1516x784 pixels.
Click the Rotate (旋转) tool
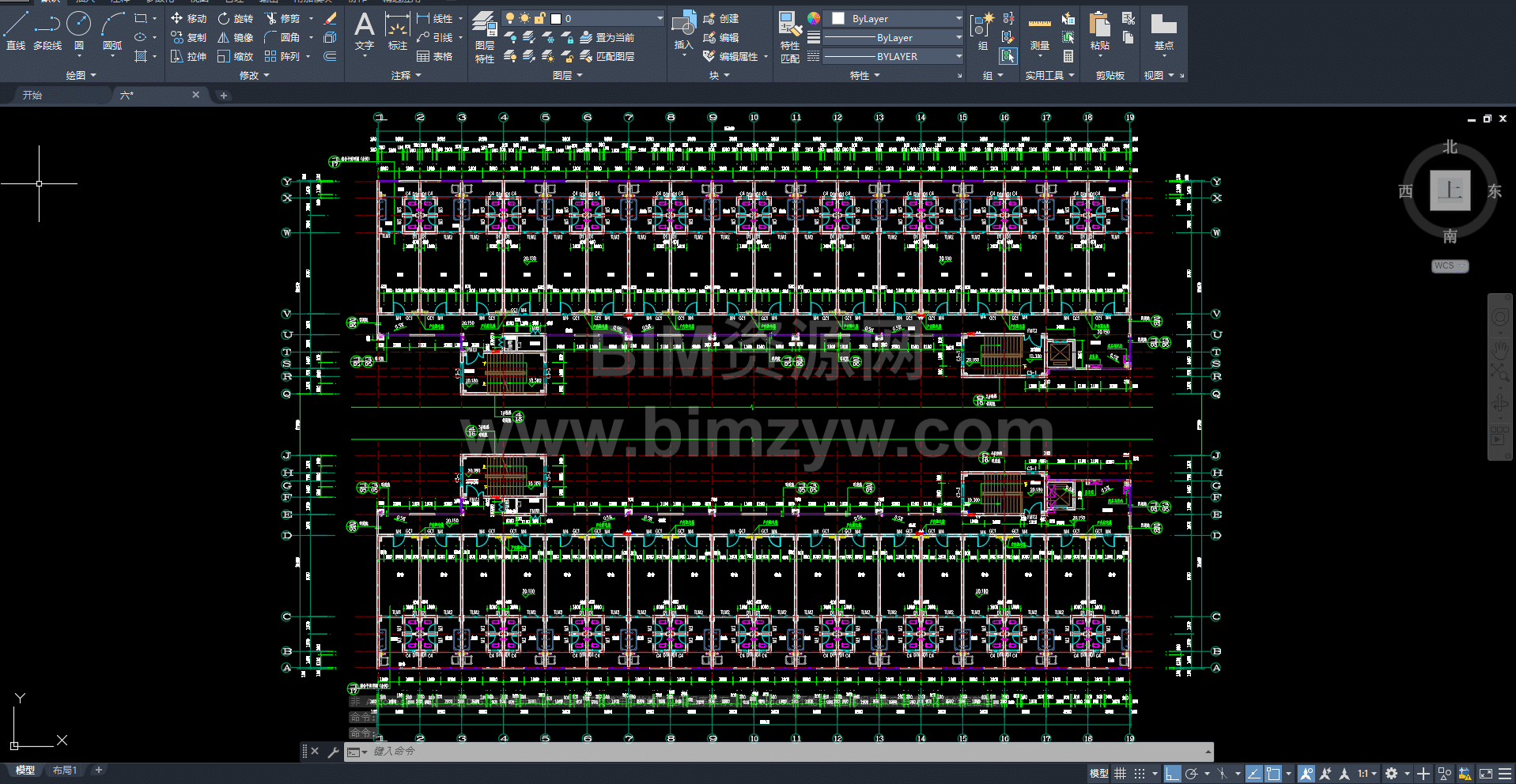click(x=236, y=18)
